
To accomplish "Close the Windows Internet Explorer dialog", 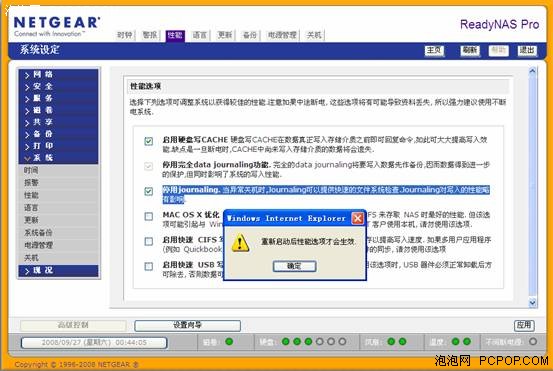I will tap(358, 218).
